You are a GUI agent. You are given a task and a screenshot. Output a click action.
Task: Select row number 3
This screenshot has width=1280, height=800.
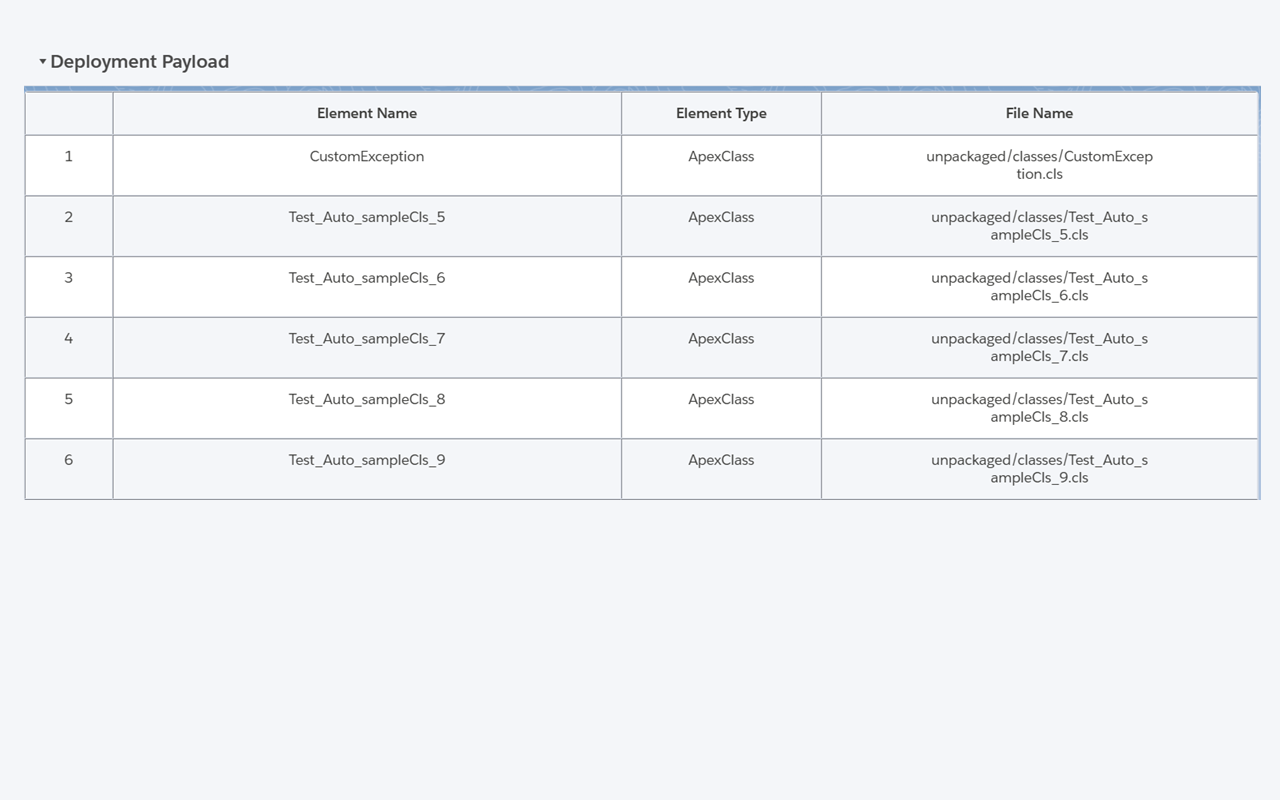[68, 278]
